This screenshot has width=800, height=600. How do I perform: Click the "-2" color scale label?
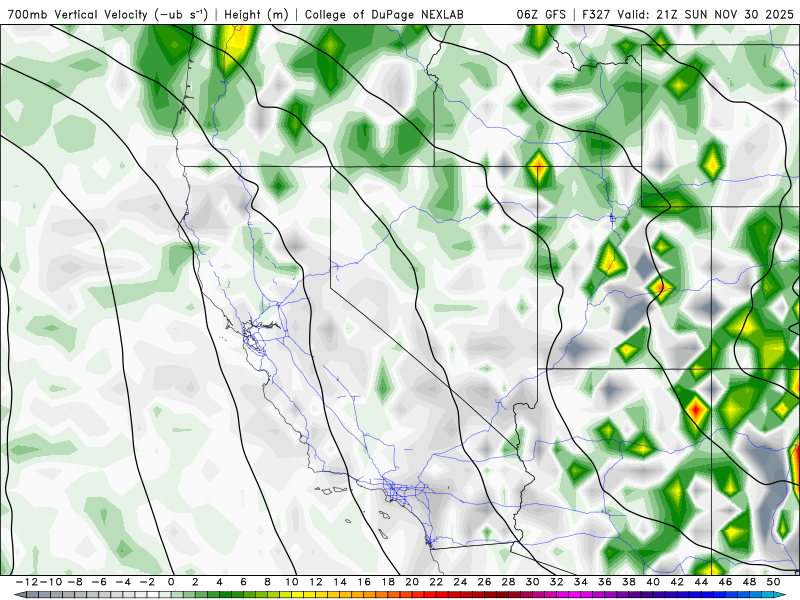[x=147, y=582]
